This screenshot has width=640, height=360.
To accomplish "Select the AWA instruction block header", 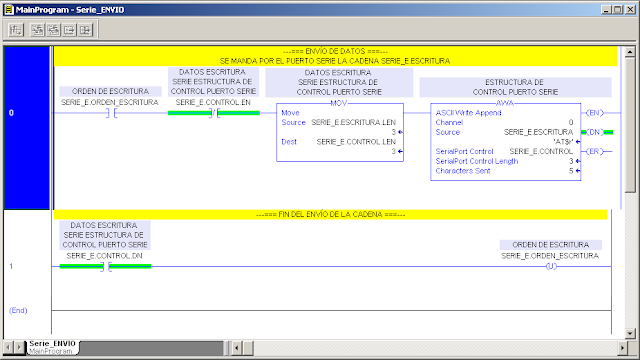I will click(x=504, y=103).
